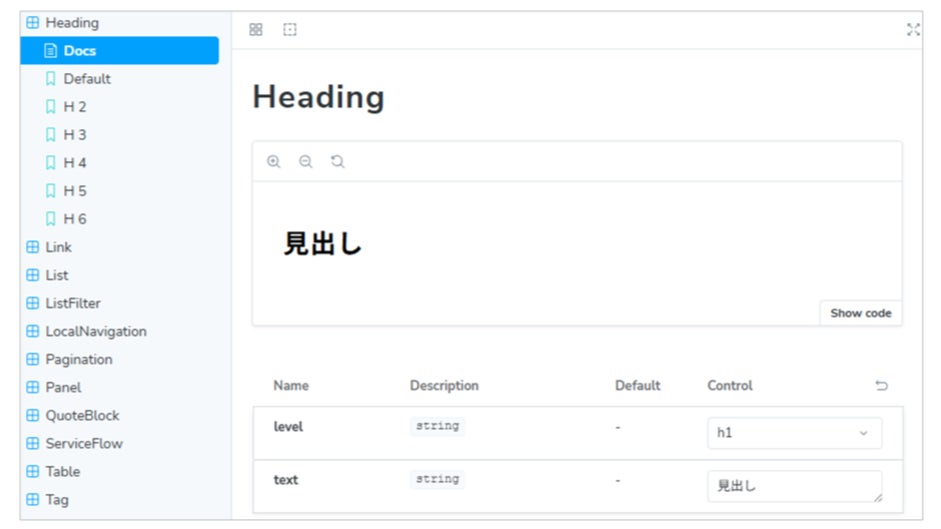Click the Default column header
Image resolution: width=941 pixels, height=529 pixels.
[x=637, y=385]
